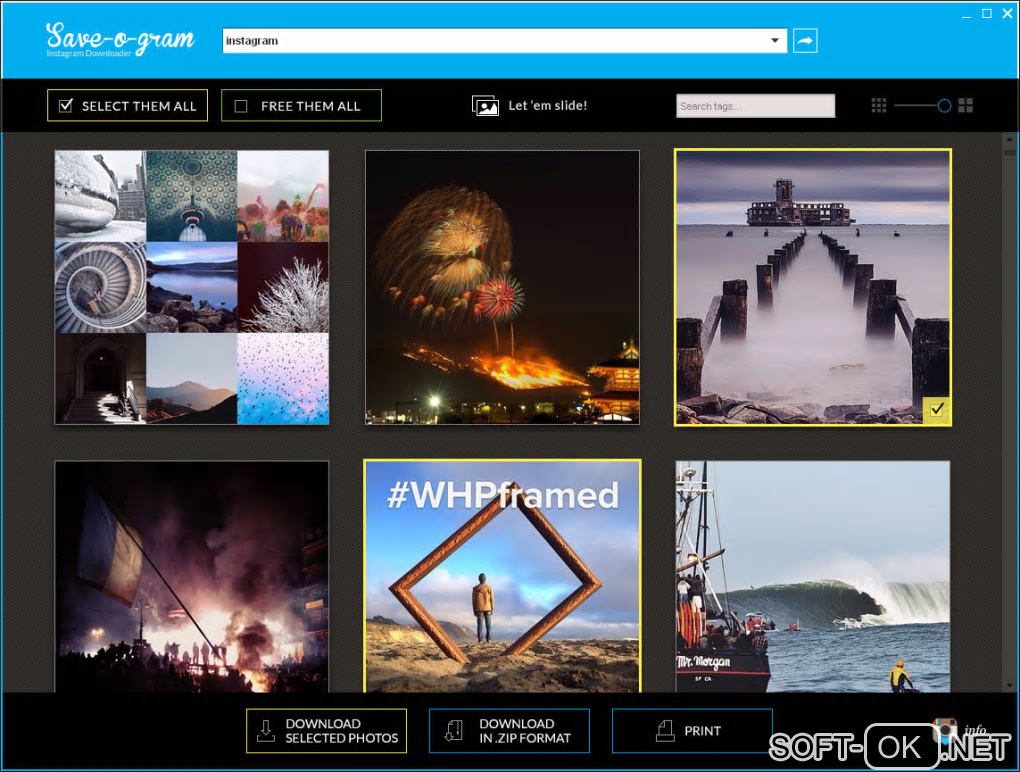Viewport: 1020px width, 772px height.
Task: Click the zip file icon
Action: 453,730
